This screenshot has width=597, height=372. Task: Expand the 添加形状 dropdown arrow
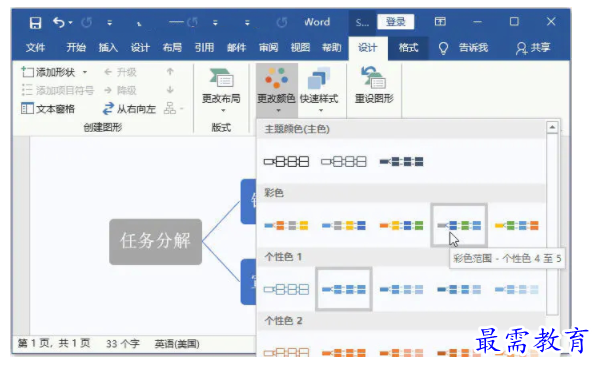click(x=85, y=72)
